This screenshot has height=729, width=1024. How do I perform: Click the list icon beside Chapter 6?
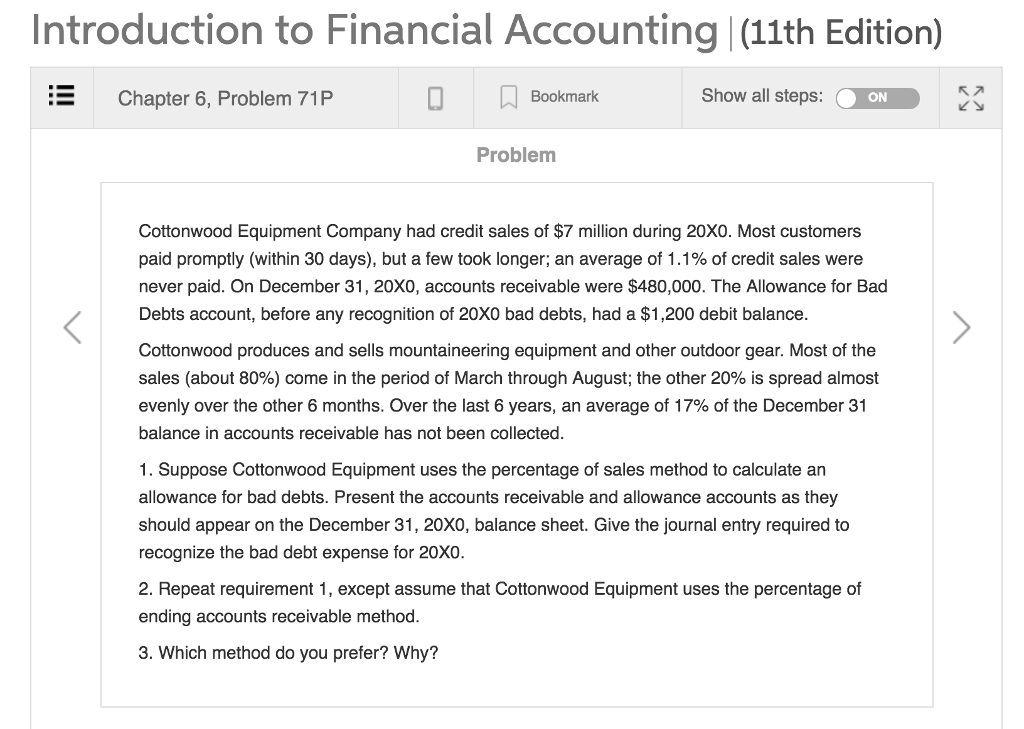(61, 96)
